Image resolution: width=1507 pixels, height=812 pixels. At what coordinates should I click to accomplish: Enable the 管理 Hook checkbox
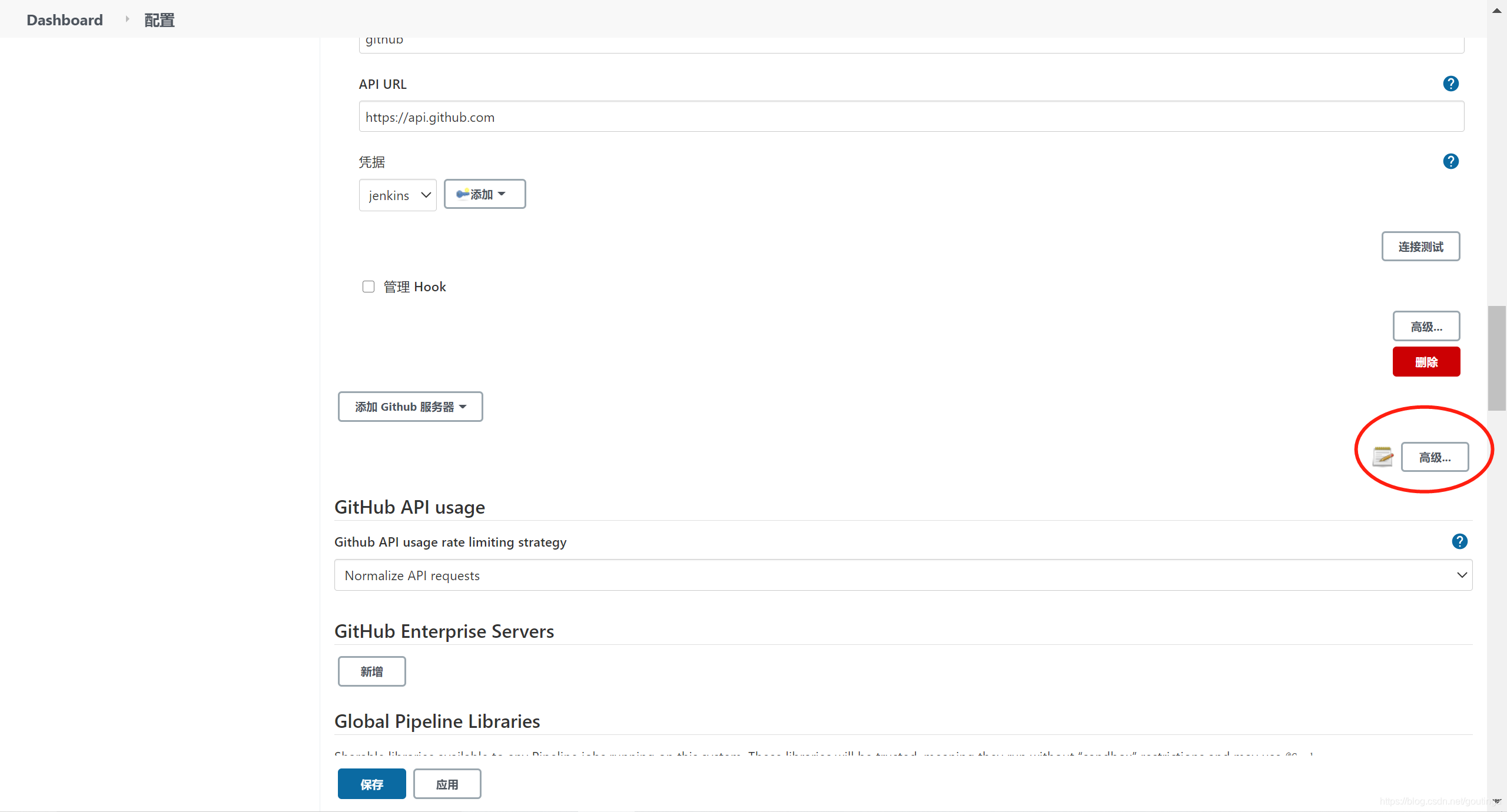coord(369,287)
